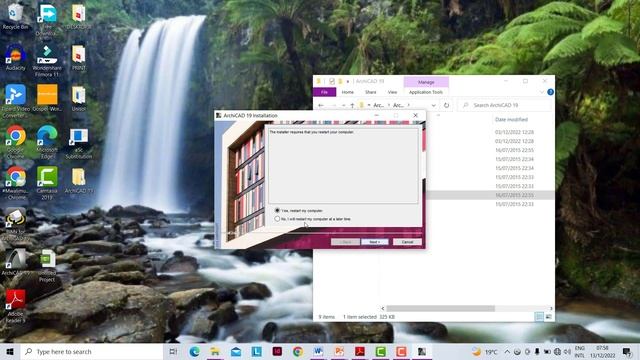The width and height of the screenshot is (640, 360).
Task: Open Microsoft Edge from the taskbar
Action: click(x=195, y=351)
